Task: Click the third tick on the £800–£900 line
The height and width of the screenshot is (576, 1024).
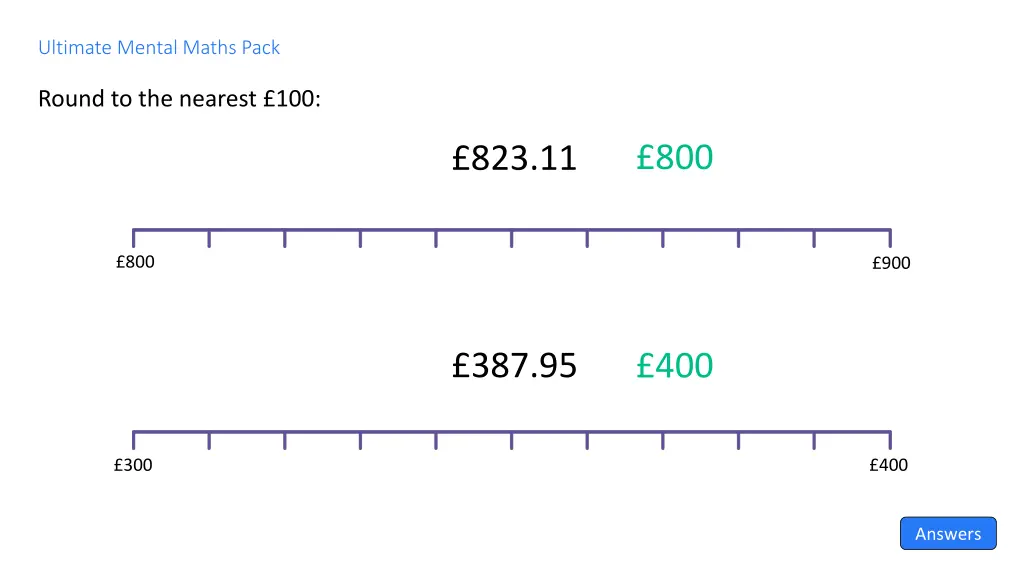Action: point(285,238)
